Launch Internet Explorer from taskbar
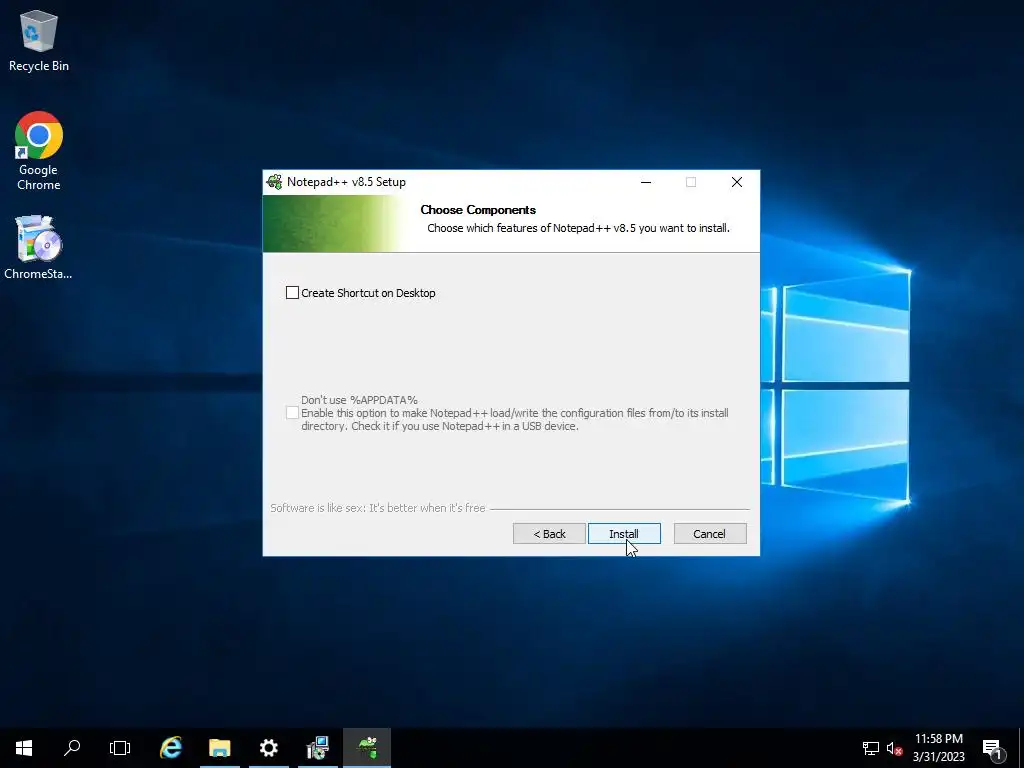 [171, 748]
